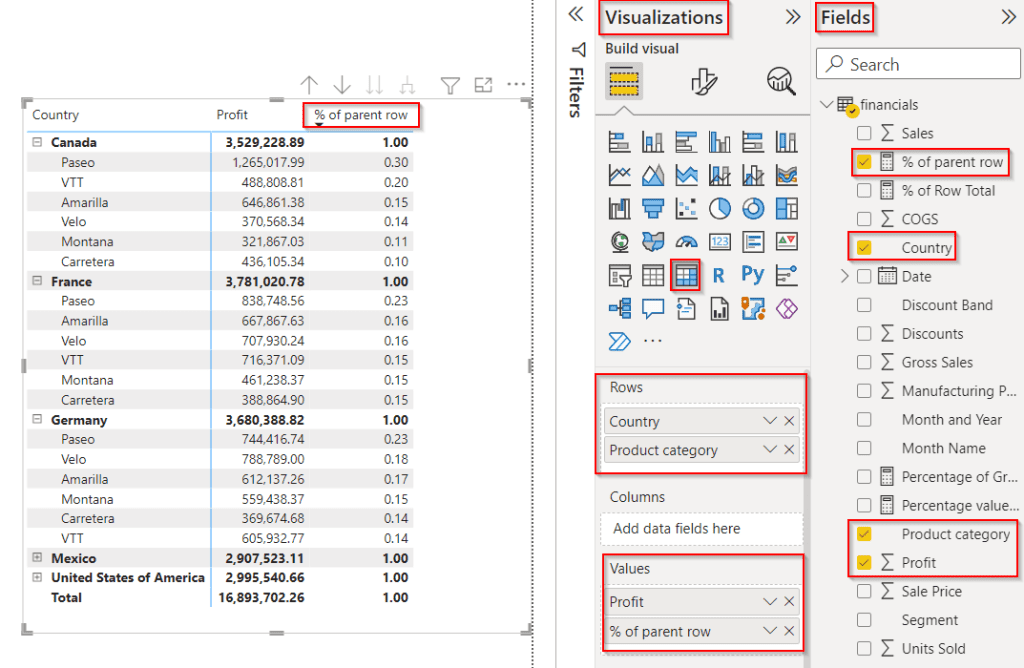Select the Slicer visual icon

(619, 276)
